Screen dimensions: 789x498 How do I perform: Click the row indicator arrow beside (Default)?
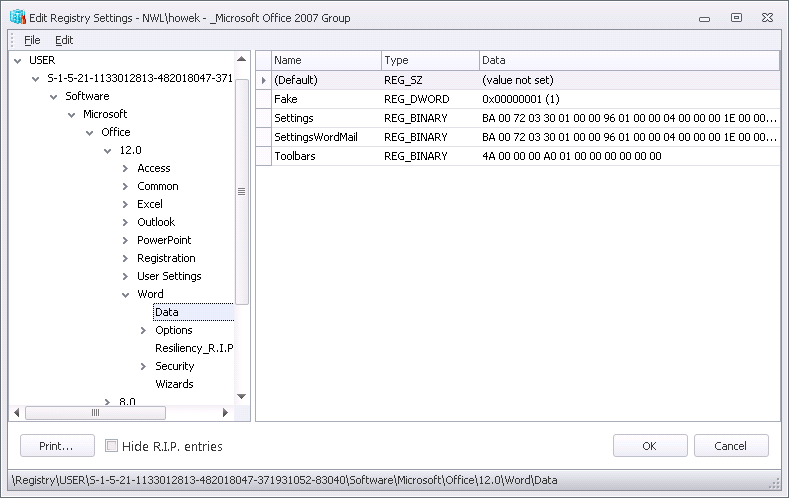pos(264,80)
